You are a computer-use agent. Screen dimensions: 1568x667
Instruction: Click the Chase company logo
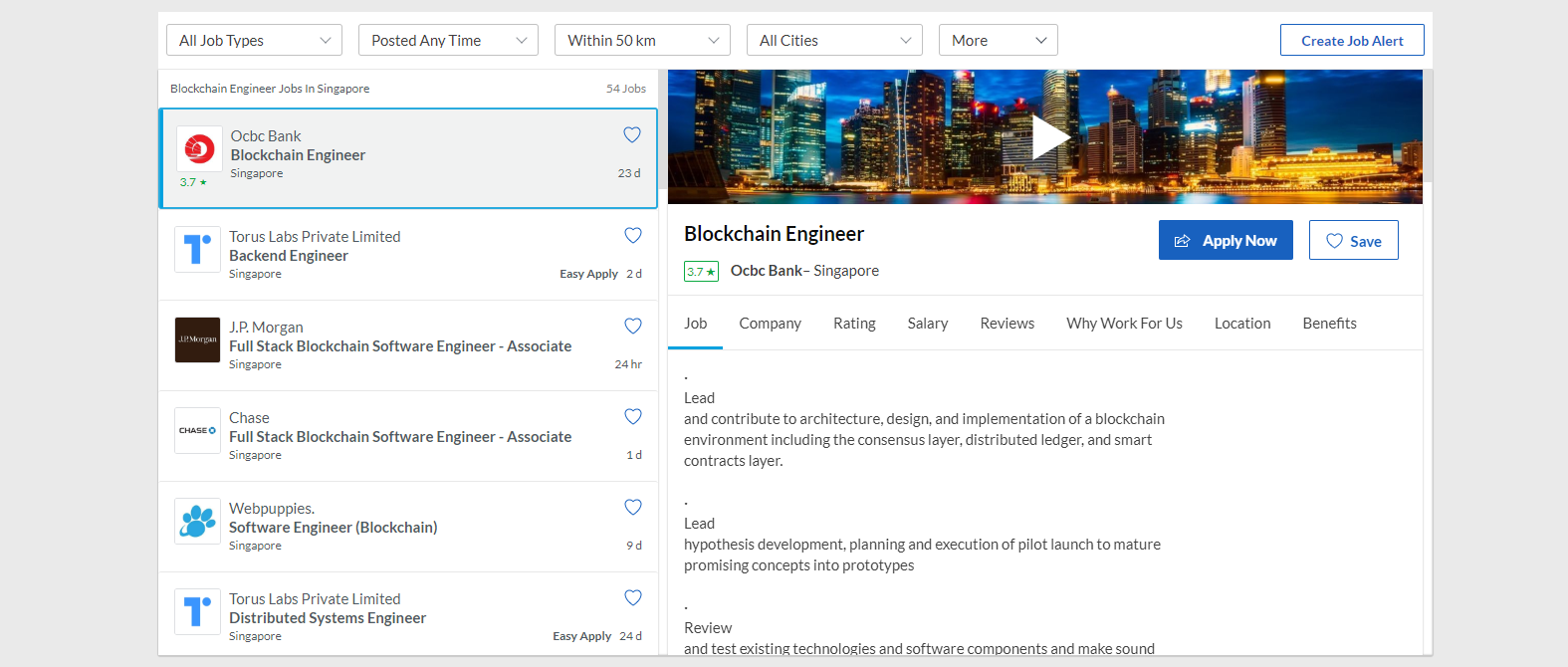point(197,430)
